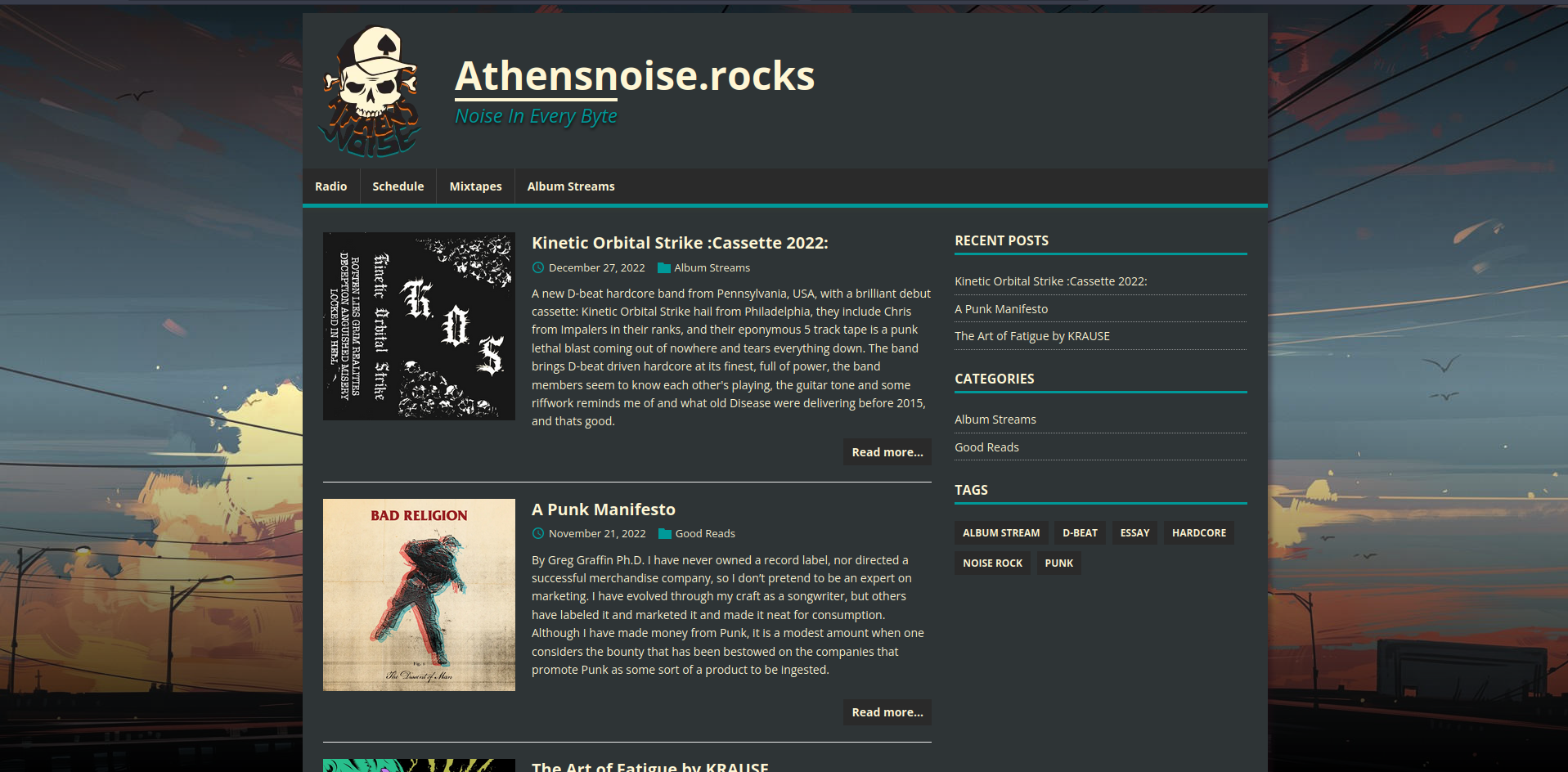
Task: Click the skull logo in the site header
Action: 371,91
